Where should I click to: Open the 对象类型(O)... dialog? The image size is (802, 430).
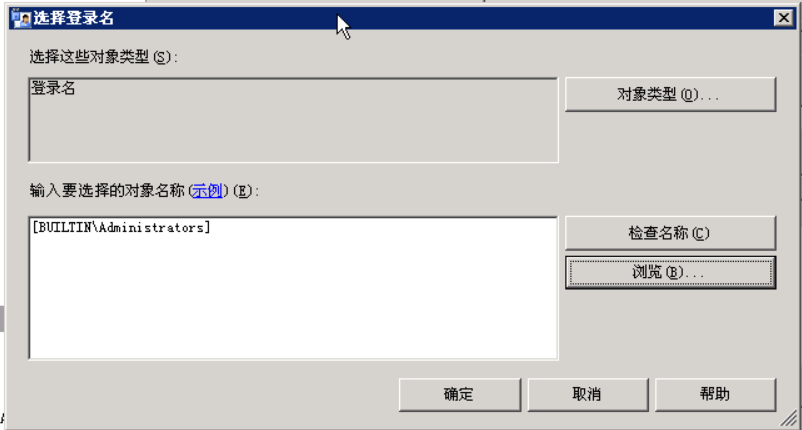click(x=671, y=94)
